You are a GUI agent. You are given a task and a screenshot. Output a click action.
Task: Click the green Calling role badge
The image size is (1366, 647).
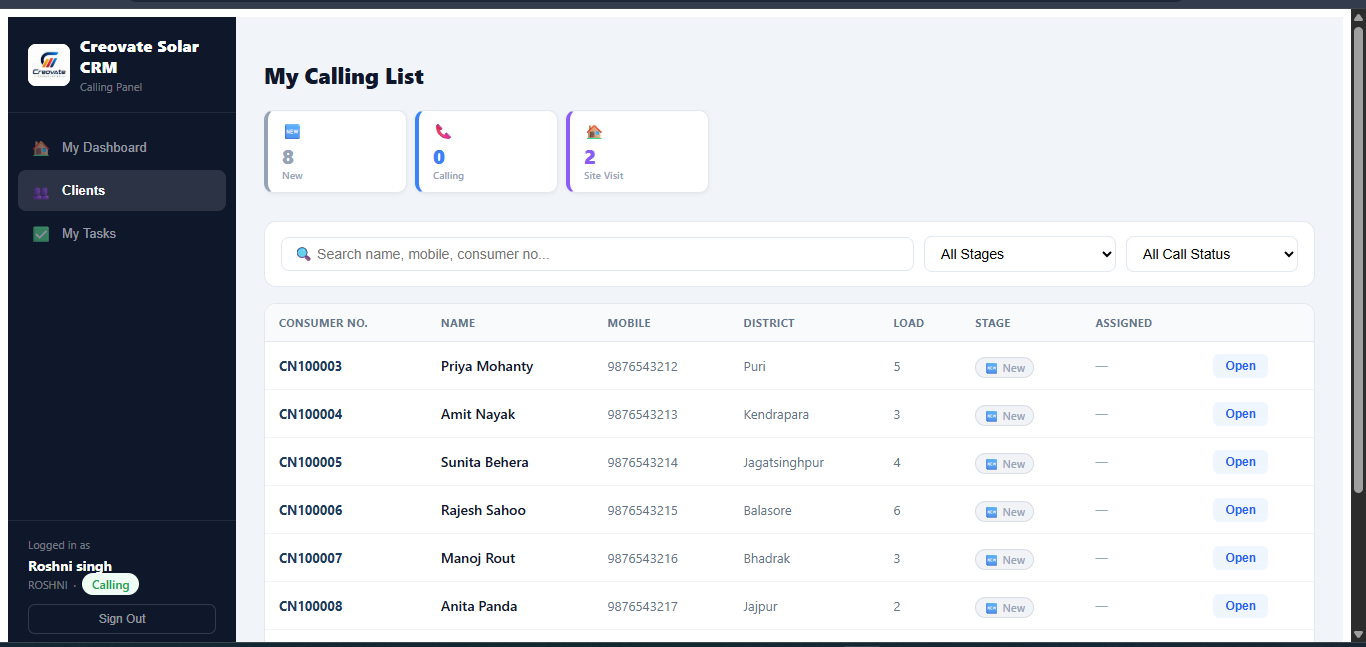pos(110,585)
